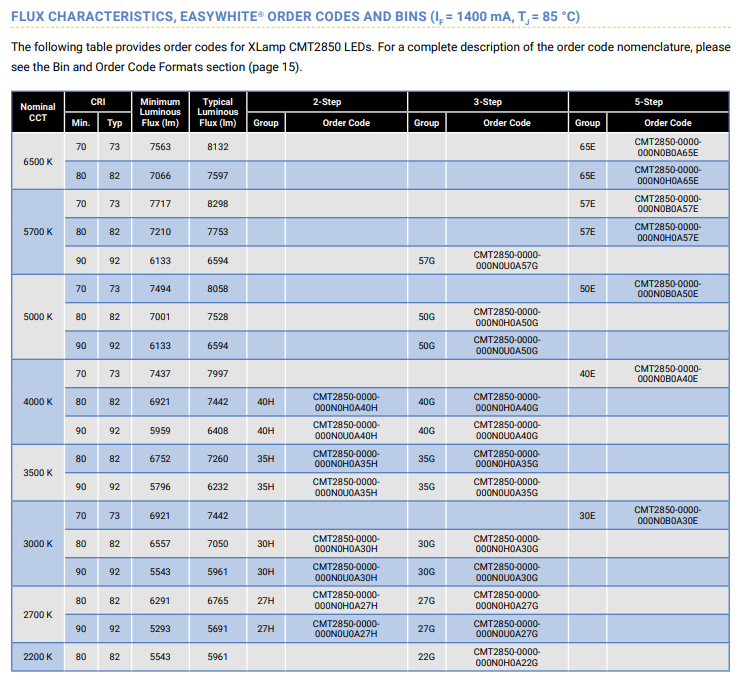The height and width of the screenshot is (686, 746).
Task: Click order code CMT2850-0000-000N0H0A30G
Action: [x=507, y=543]
